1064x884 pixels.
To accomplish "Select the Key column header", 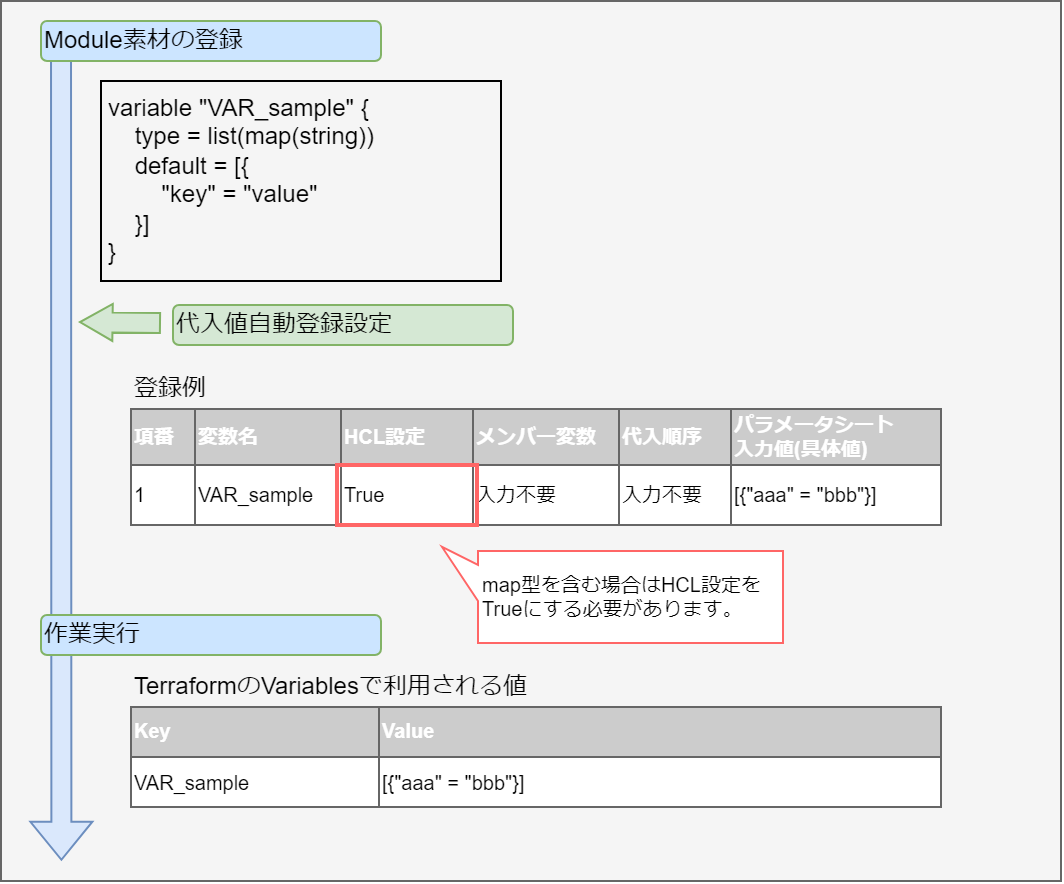I will (x=254, y=732).
